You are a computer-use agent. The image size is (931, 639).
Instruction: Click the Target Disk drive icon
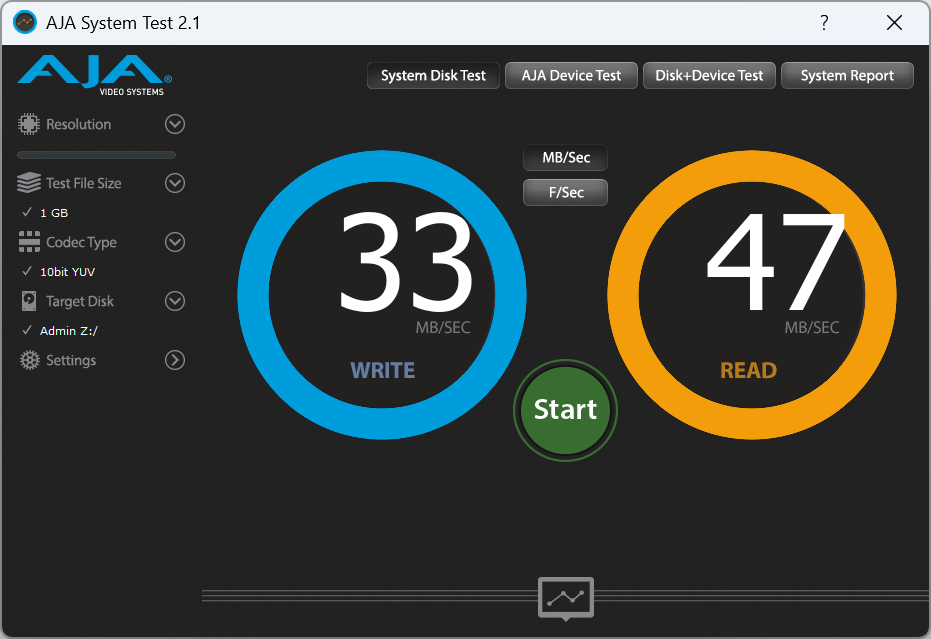(x=28, y=301)
